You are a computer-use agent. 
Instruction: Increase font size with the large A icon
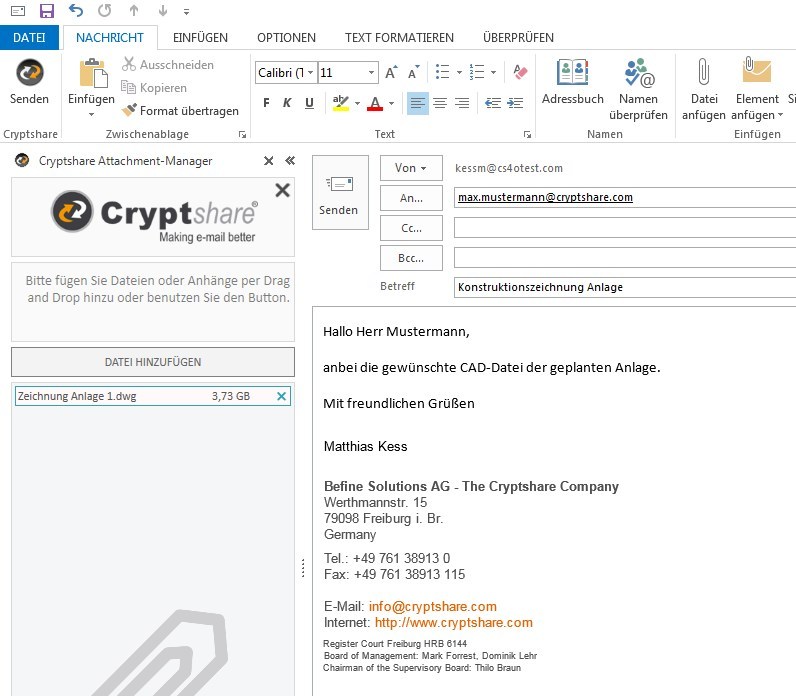391,73
